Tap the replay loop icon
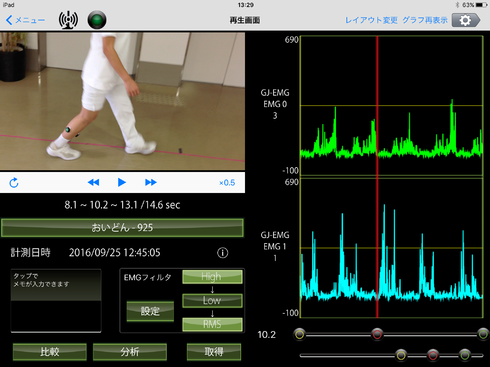 click(14, 183)
